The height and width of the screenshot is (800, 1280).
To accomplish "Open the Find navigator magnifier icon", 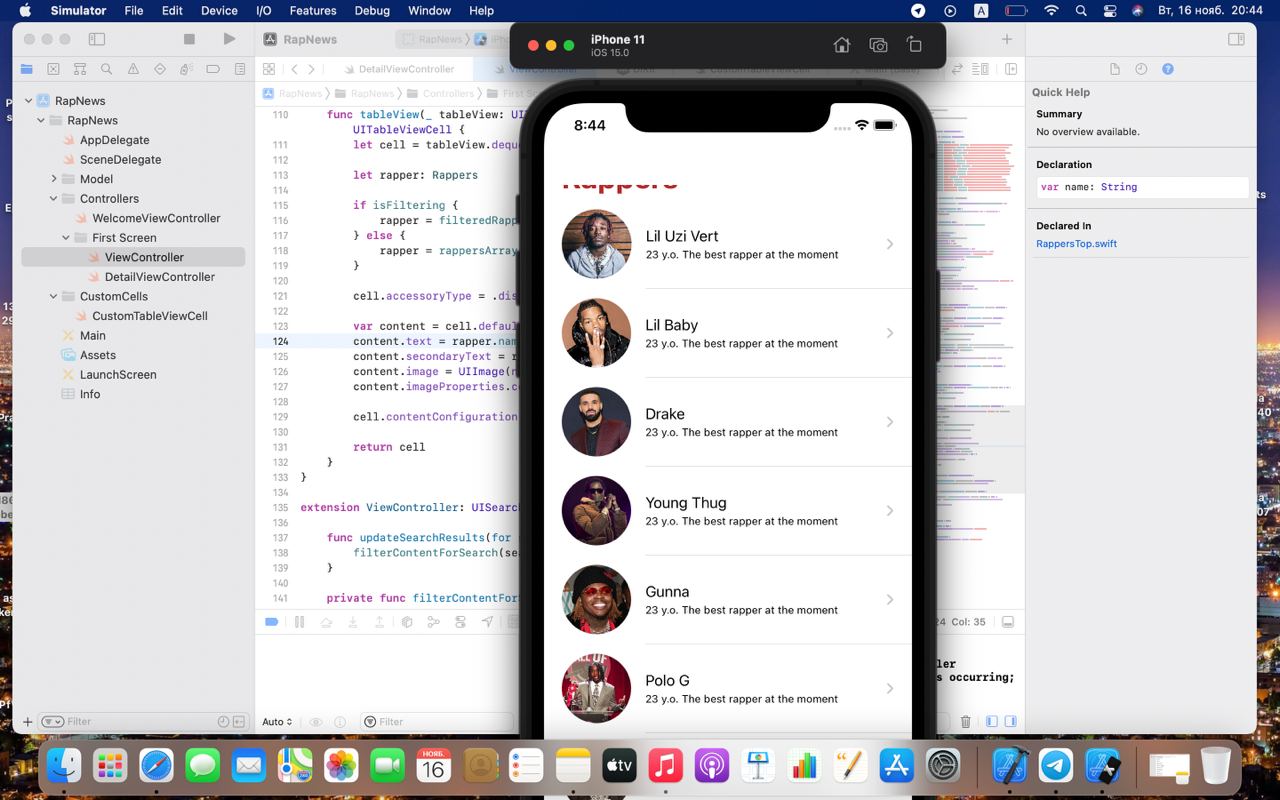I will 106,69.
